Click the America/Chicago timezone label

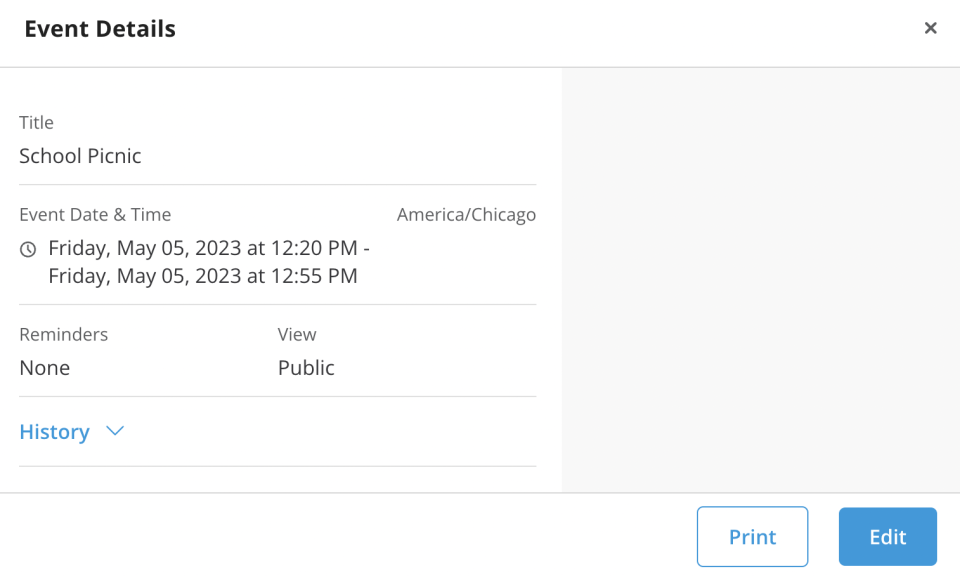466,215
